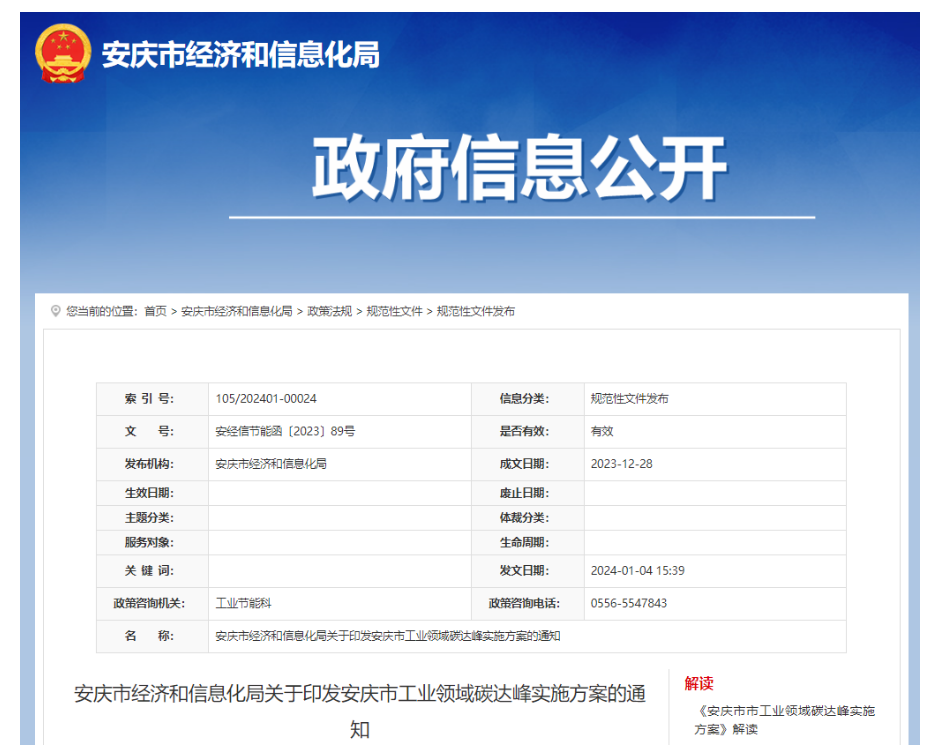Screen dimensions: 942x750
Task: Click the red 解读 section heading
Action: pyautogui.click(x=699, y=683)
